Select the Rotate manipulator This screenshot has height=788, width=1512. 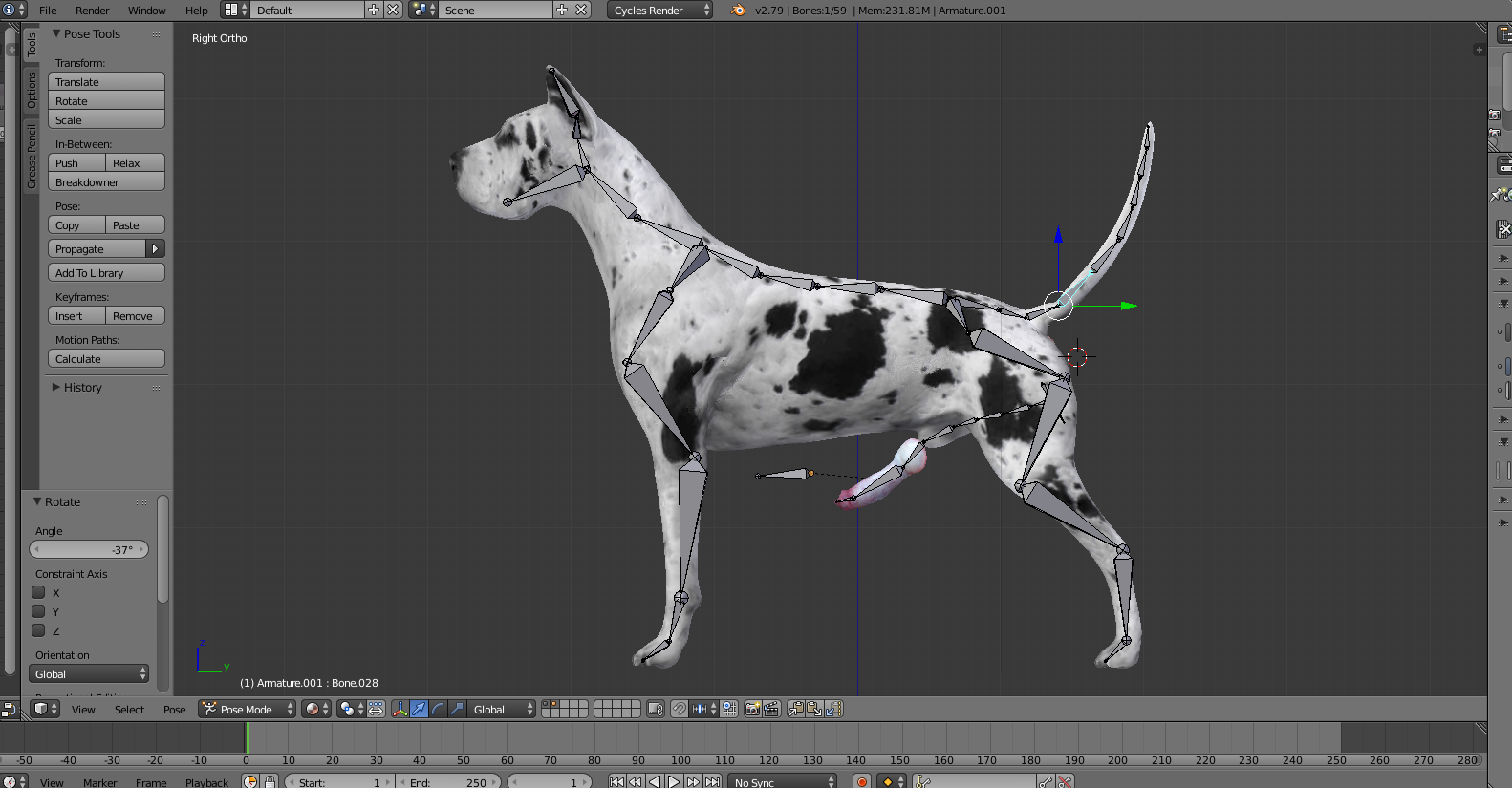tap(438, 709)
